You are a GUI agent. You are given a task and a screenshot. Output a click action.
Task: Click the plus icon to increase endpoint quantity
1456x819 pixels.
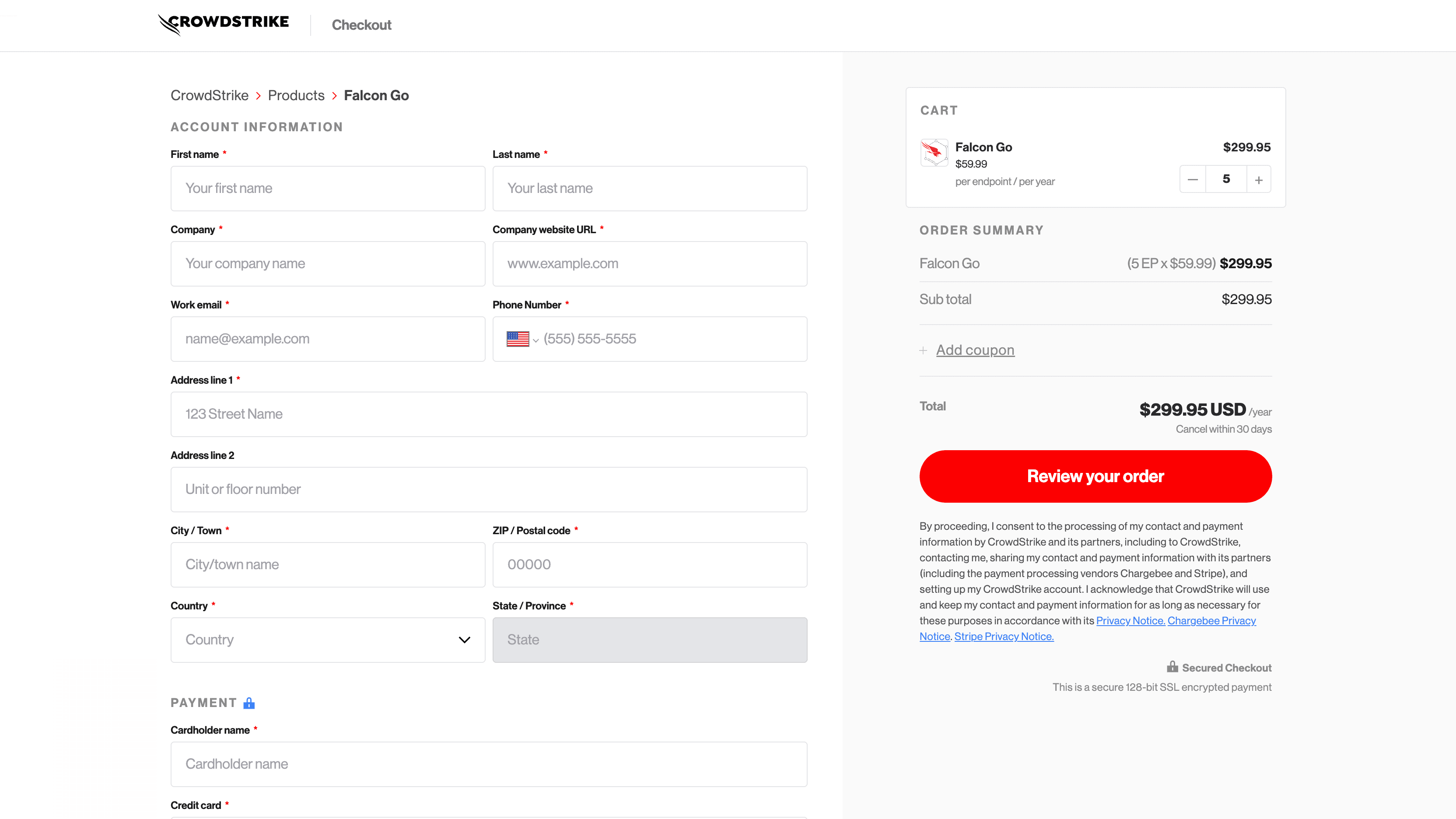(x=1259, y=179)
